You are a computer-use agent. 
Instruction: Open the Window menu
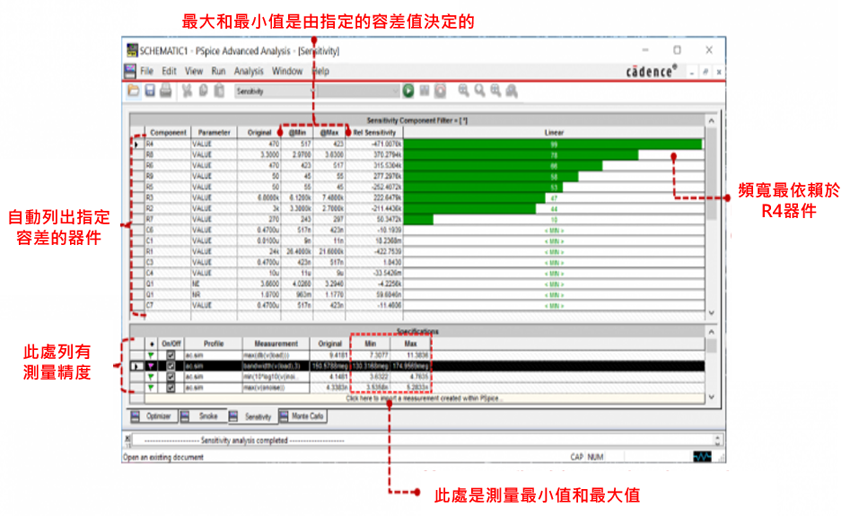pos(287,71)
